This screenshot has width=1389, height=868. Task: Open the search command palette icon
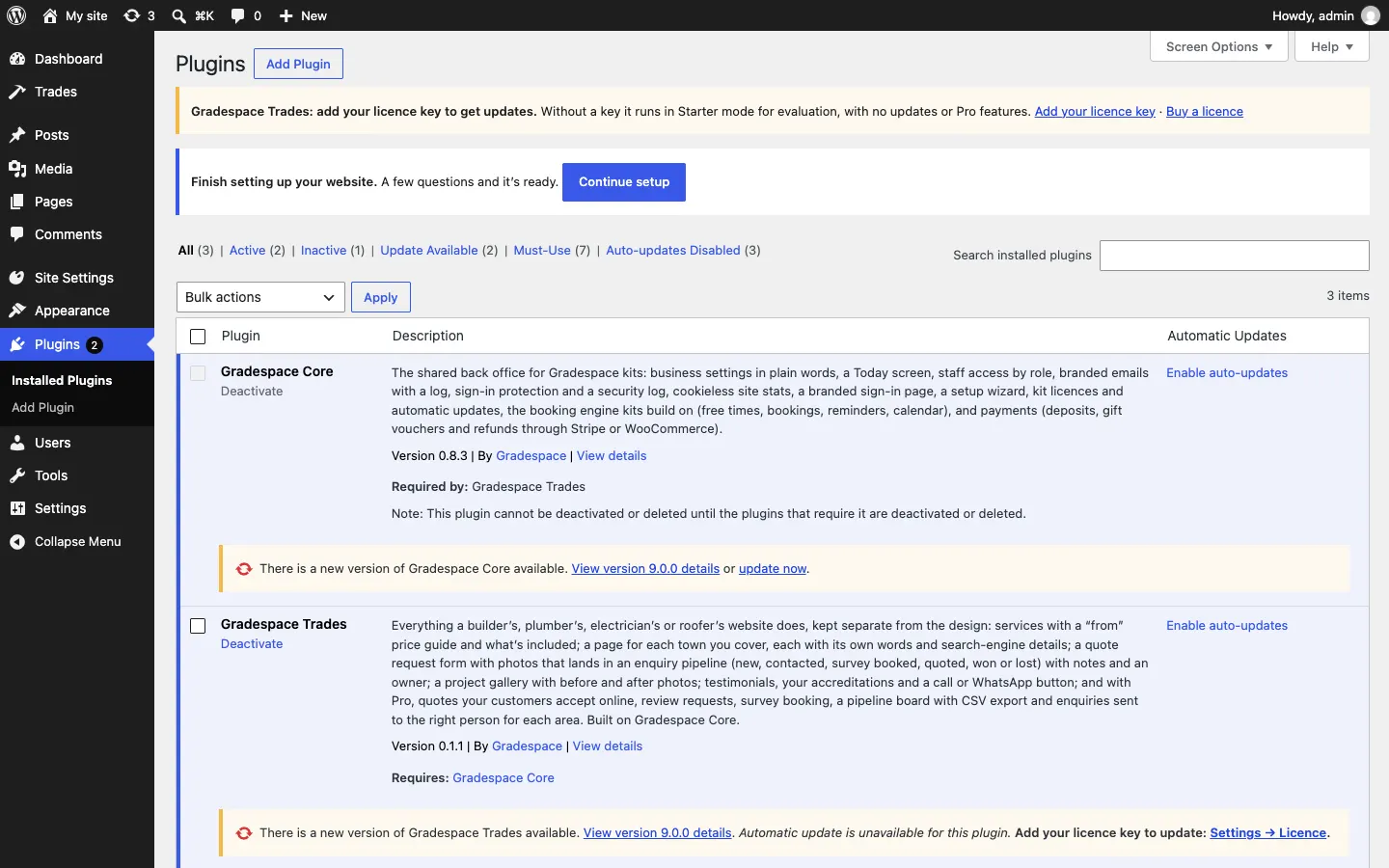[x=179, y=15]
